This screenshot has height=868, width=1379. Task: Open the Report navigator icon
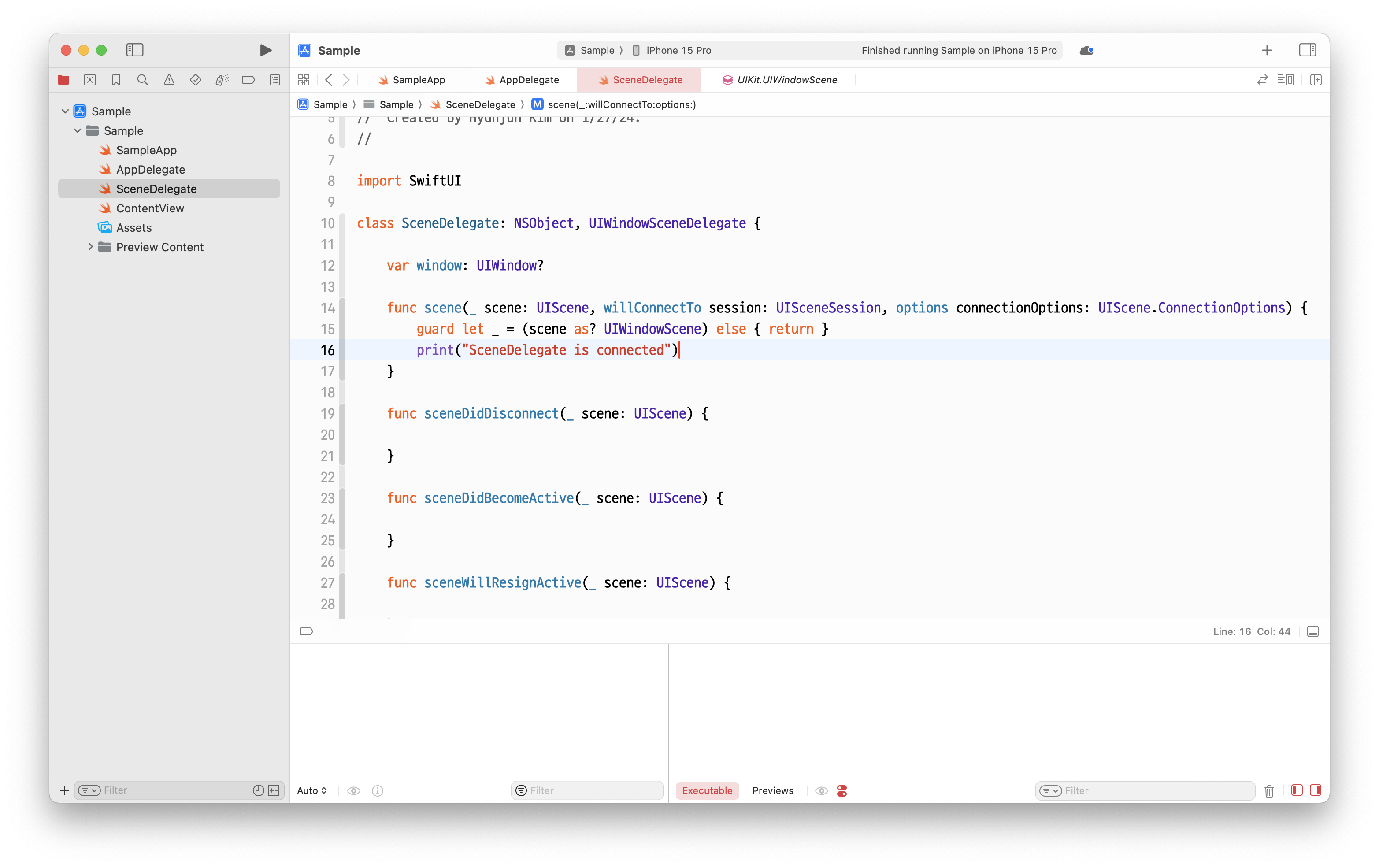click(275, 80)
